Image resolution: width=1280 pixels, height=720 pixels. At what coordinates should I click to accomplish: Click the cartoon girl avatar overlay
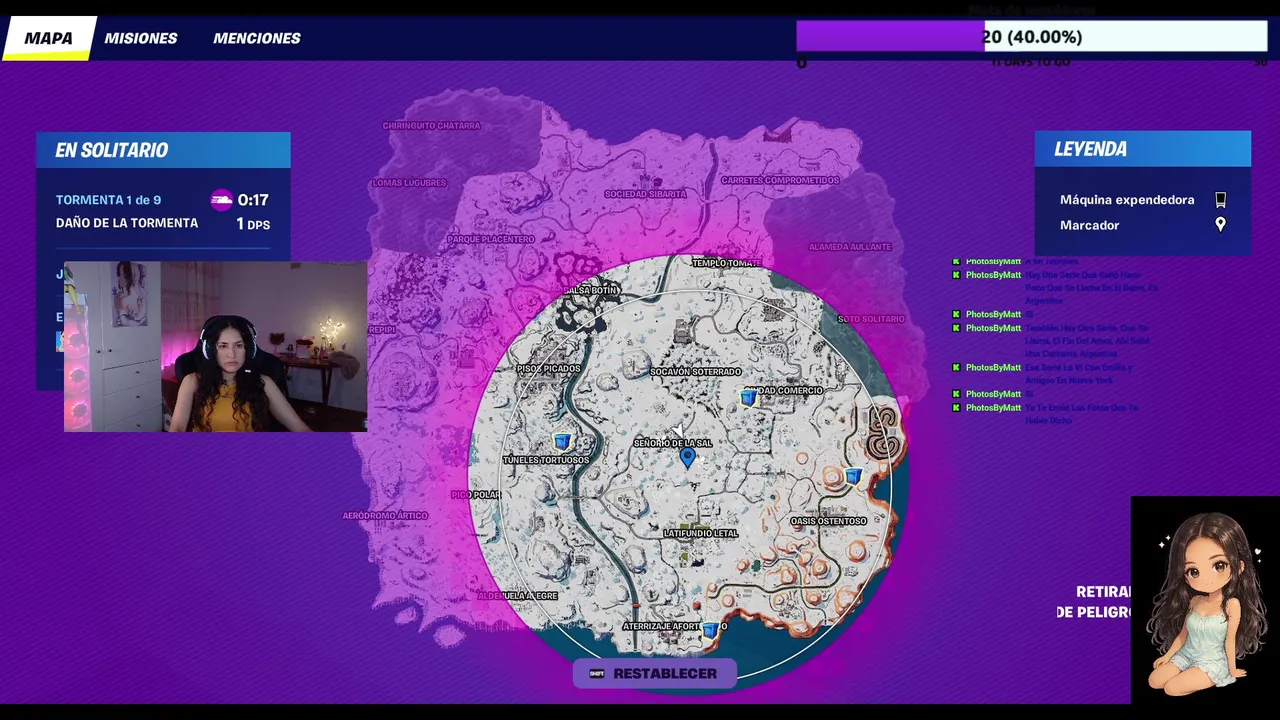1205,600
